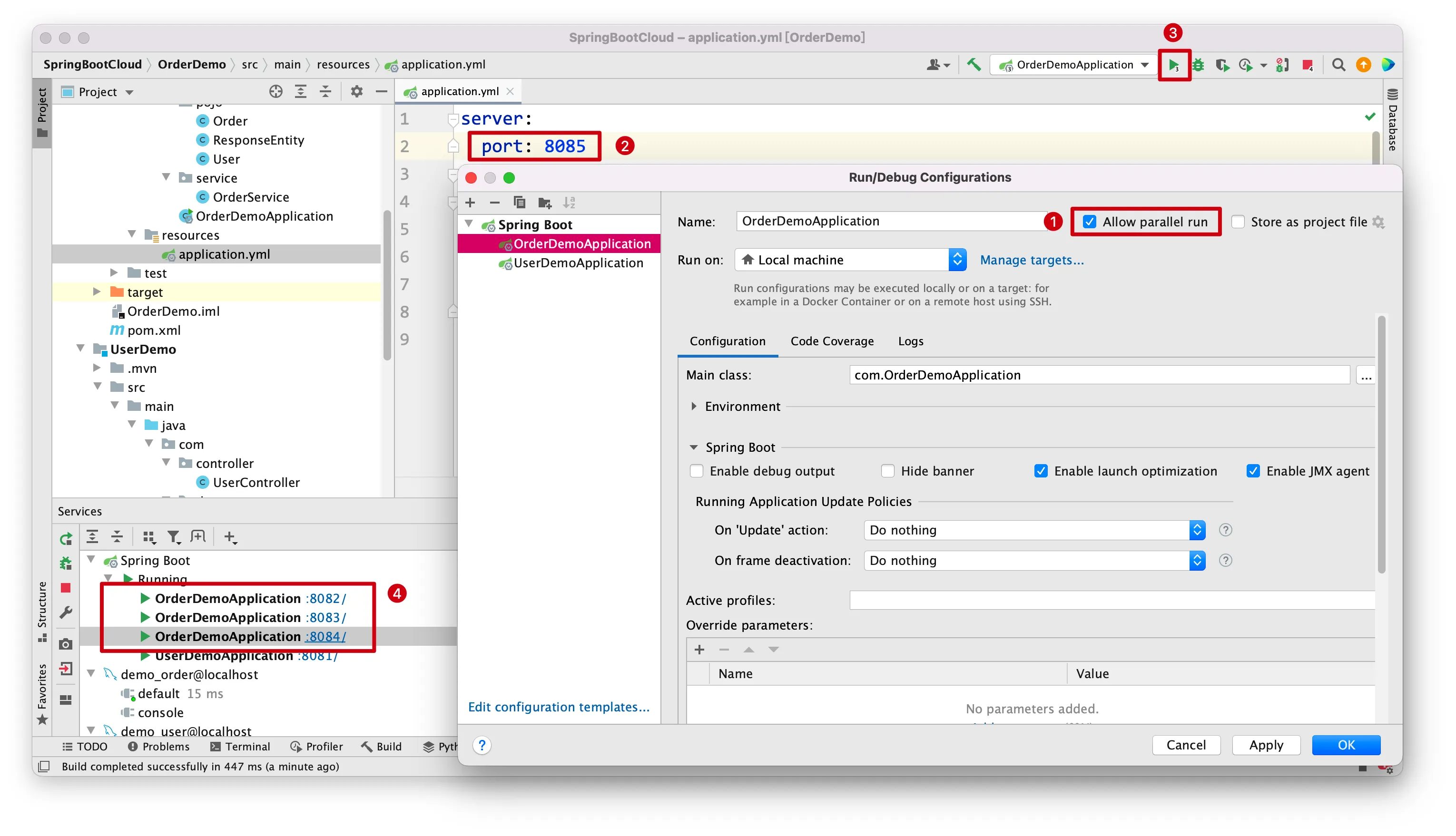Browse main class with the ellipsis button
The height and width of the screenshot is (836, 1456).
(x=1365, y=376)
